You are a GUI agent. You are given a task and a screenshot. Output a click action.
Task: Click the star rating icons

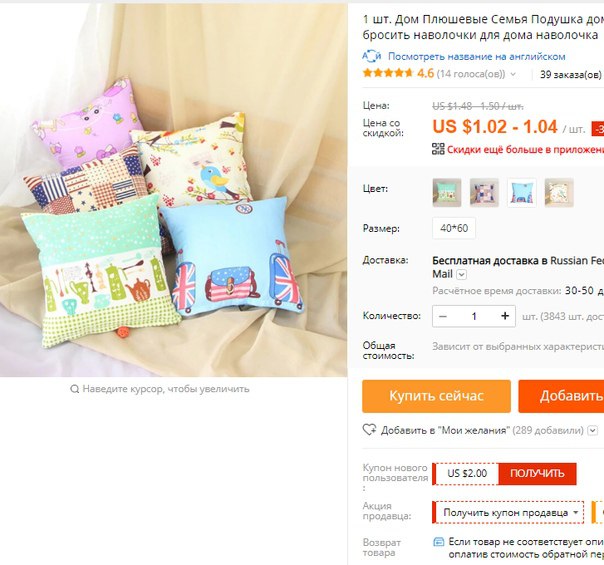point(388,73)
